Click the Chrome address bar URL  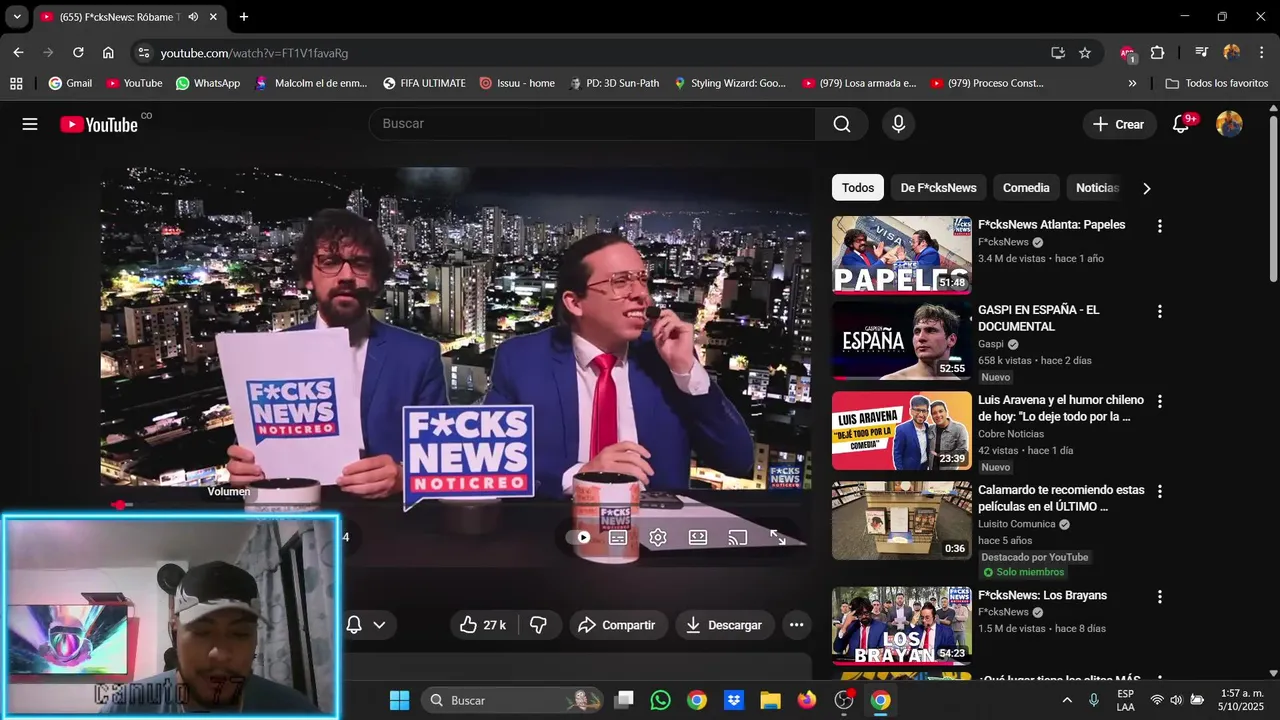254,53
